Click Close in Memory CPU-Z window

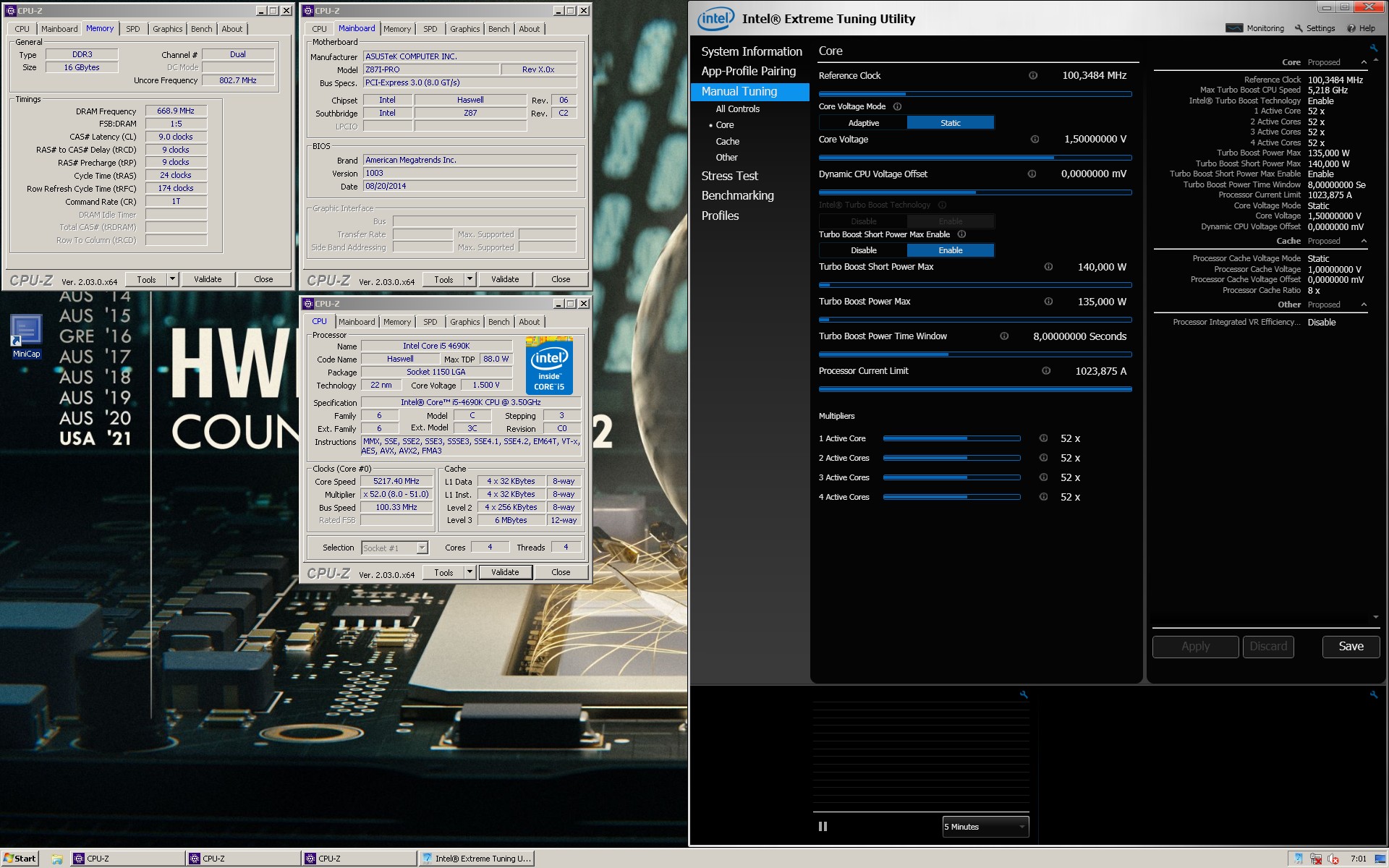coord(263,279)
